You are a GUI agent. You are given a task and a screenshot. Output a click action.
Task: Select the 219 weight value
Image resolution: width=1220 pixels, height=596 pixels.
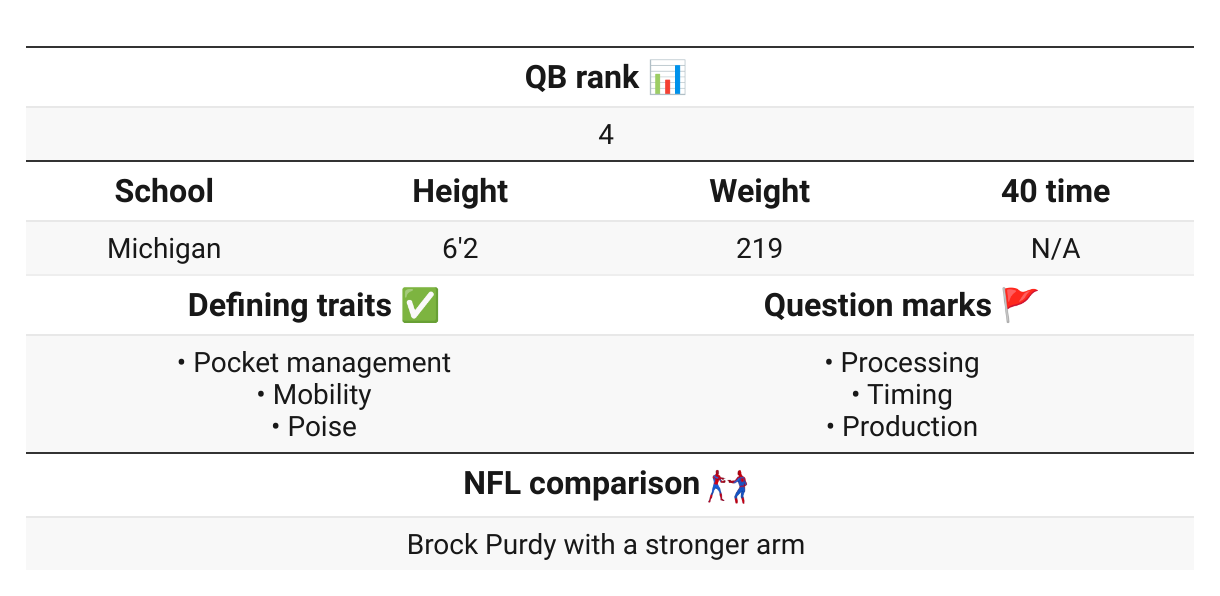[759, 248]
